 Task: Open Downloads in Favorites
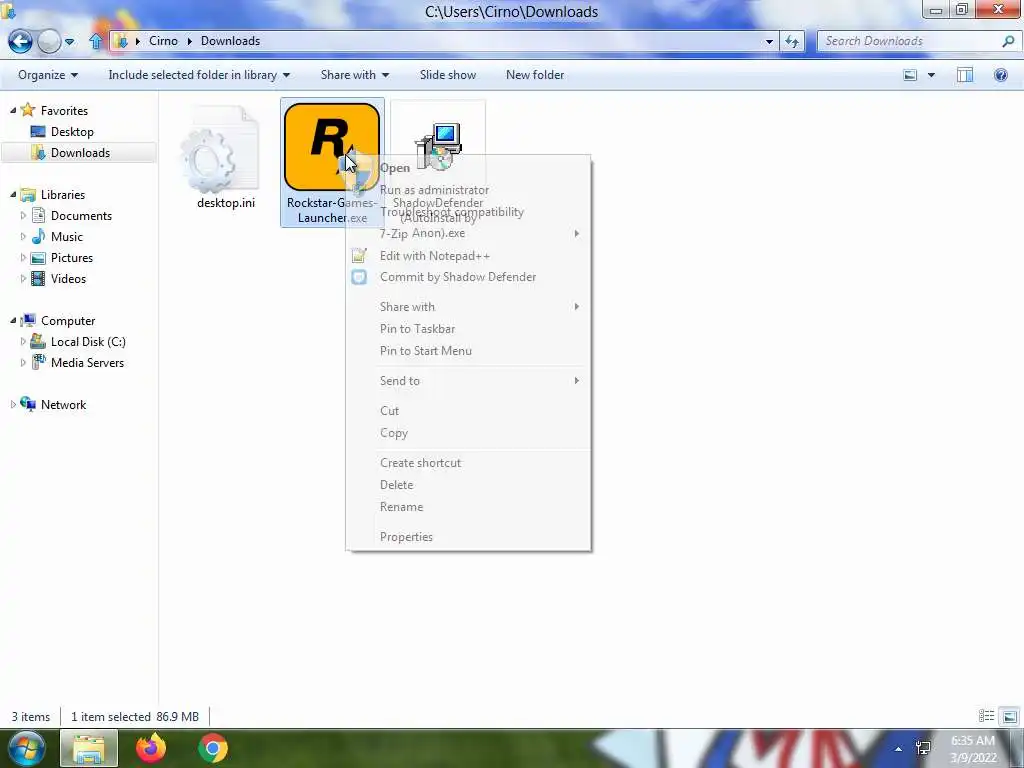pos(80,152)
